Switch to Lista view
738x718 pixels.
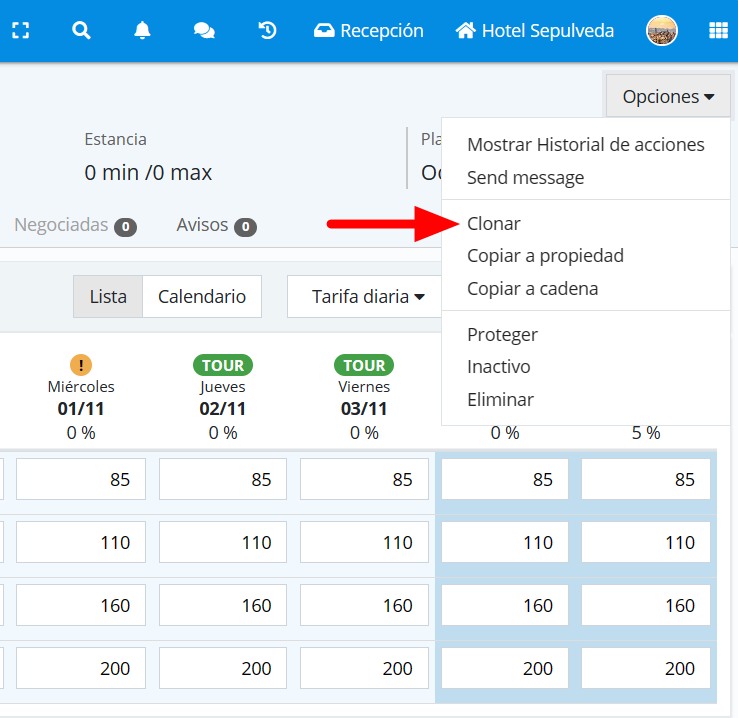coord(108,297)
